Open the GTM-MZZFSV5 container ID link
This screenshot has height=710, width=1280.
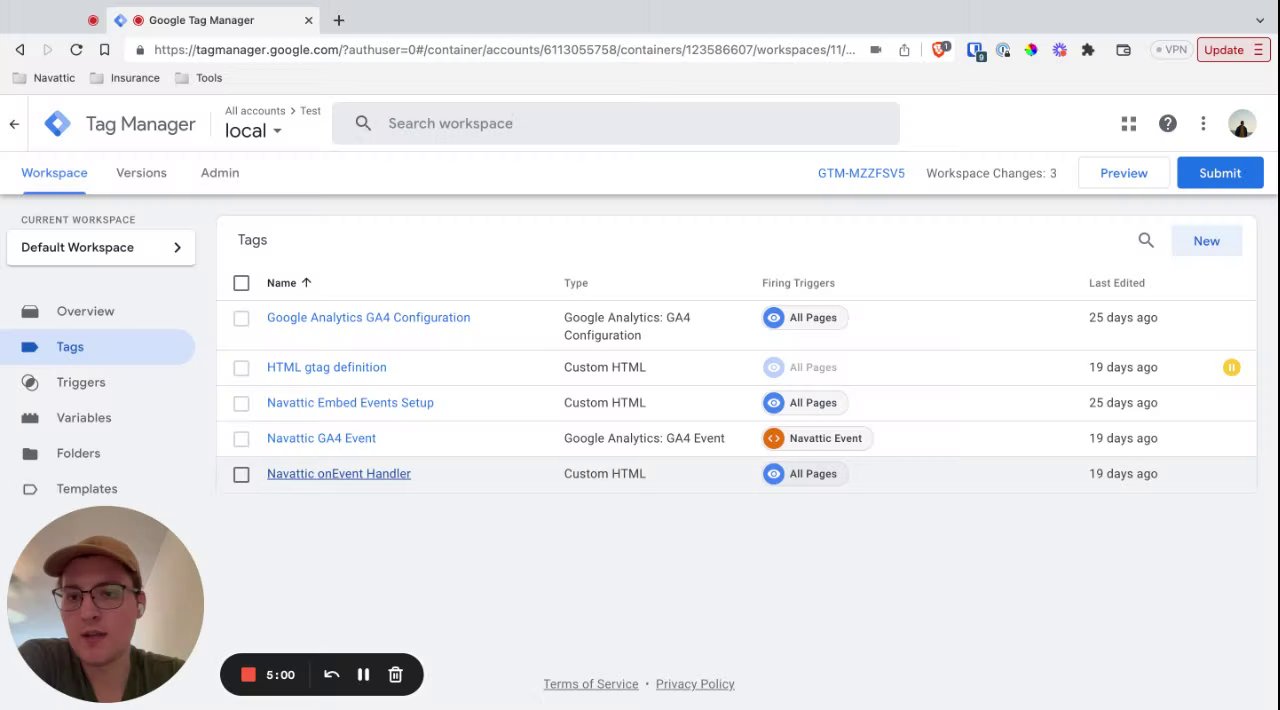coord(861,173)
